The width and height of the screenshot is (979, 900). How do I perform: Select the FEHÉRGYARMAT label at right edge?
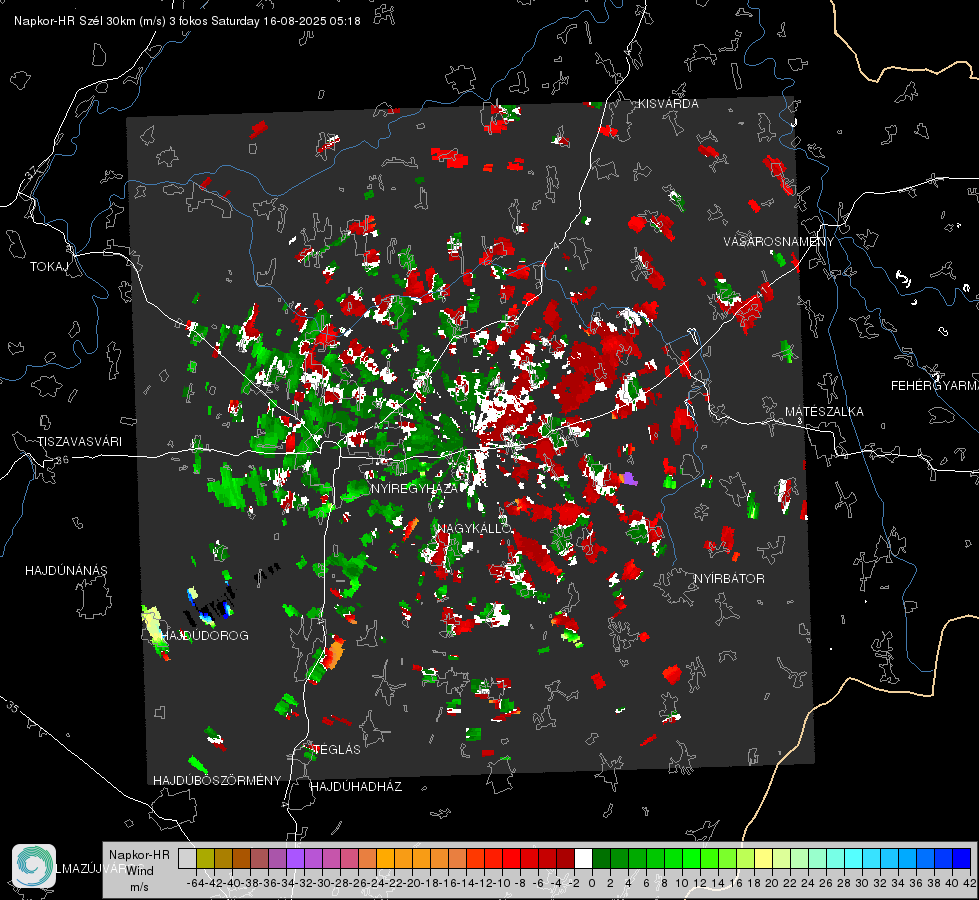point(935,386)
